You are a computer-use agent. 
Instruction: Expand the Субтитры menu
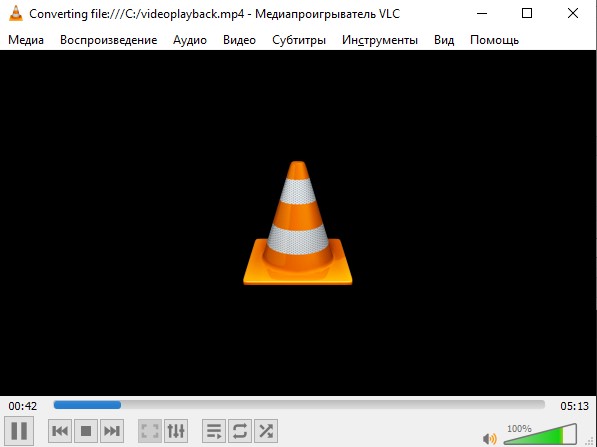[x=299, y=40]
